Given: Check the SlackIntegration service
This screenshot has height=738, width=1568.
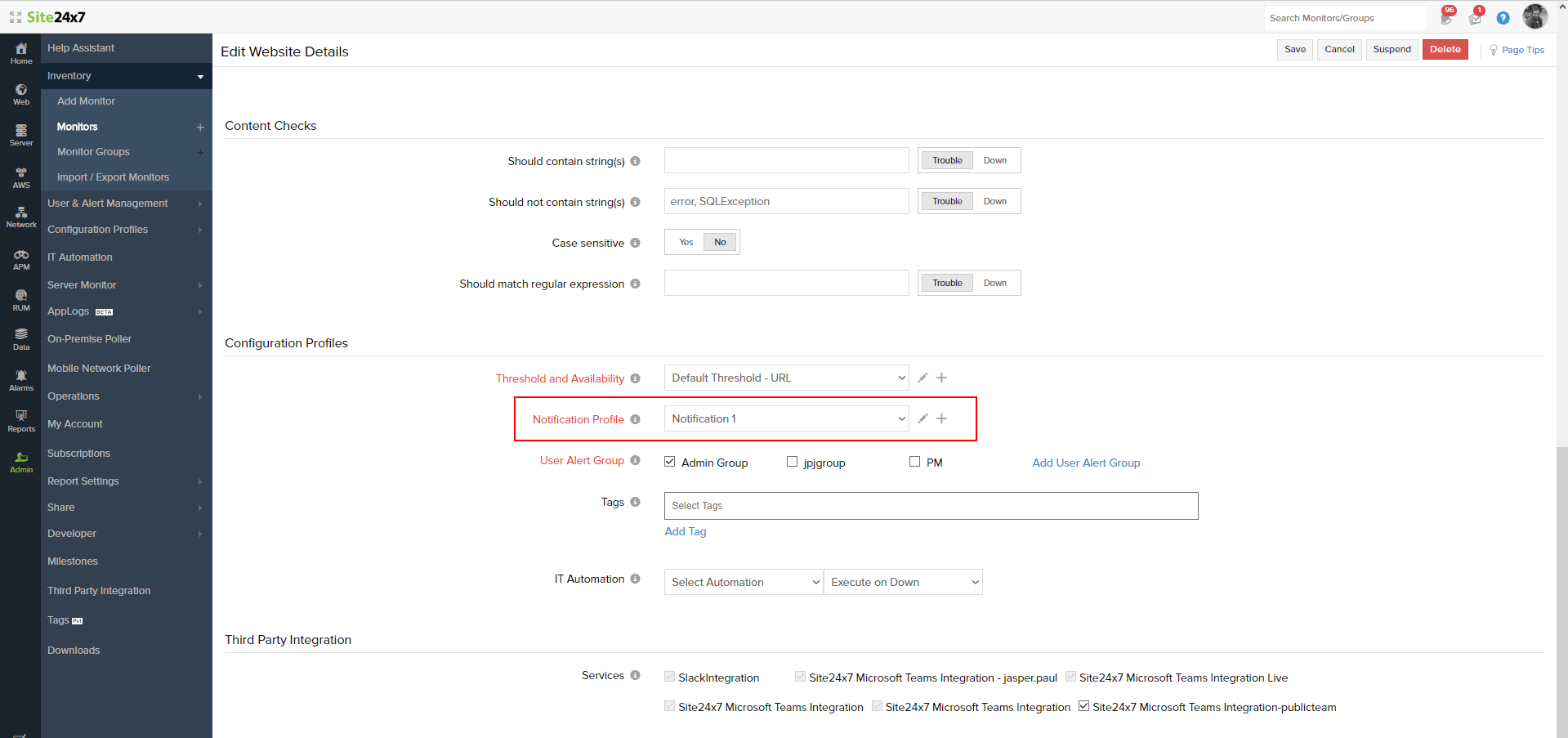Looking at the screenshot, I should pos(670,676).
